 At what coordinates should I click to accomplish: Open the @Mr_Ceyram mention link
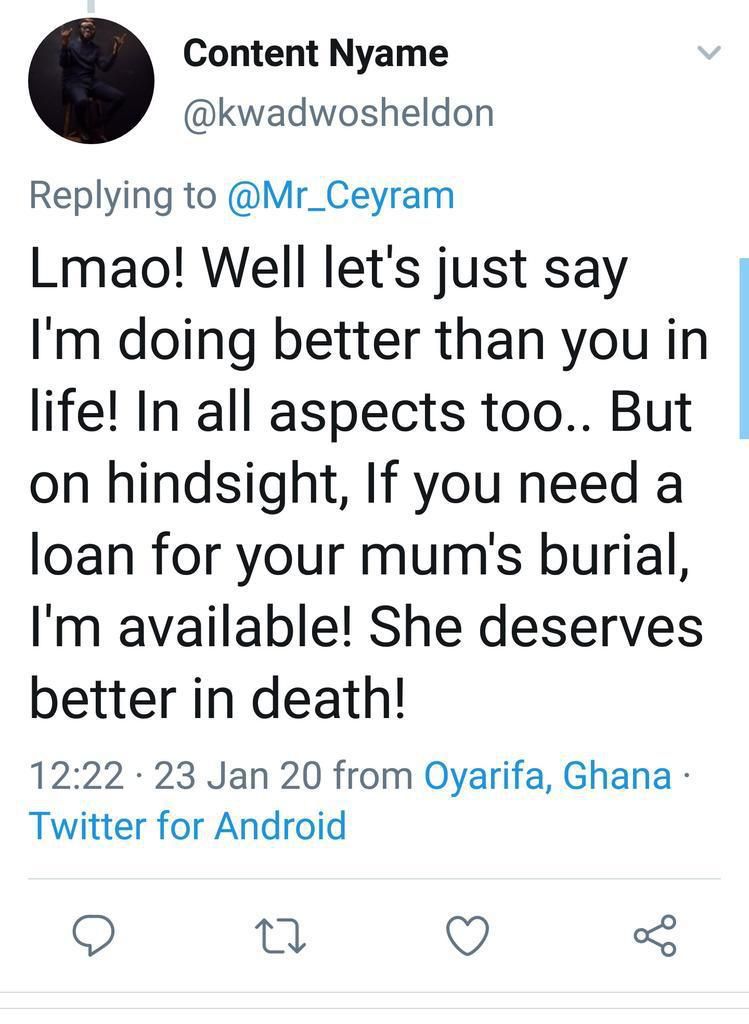pyautogui.click(x=340, y=195)
